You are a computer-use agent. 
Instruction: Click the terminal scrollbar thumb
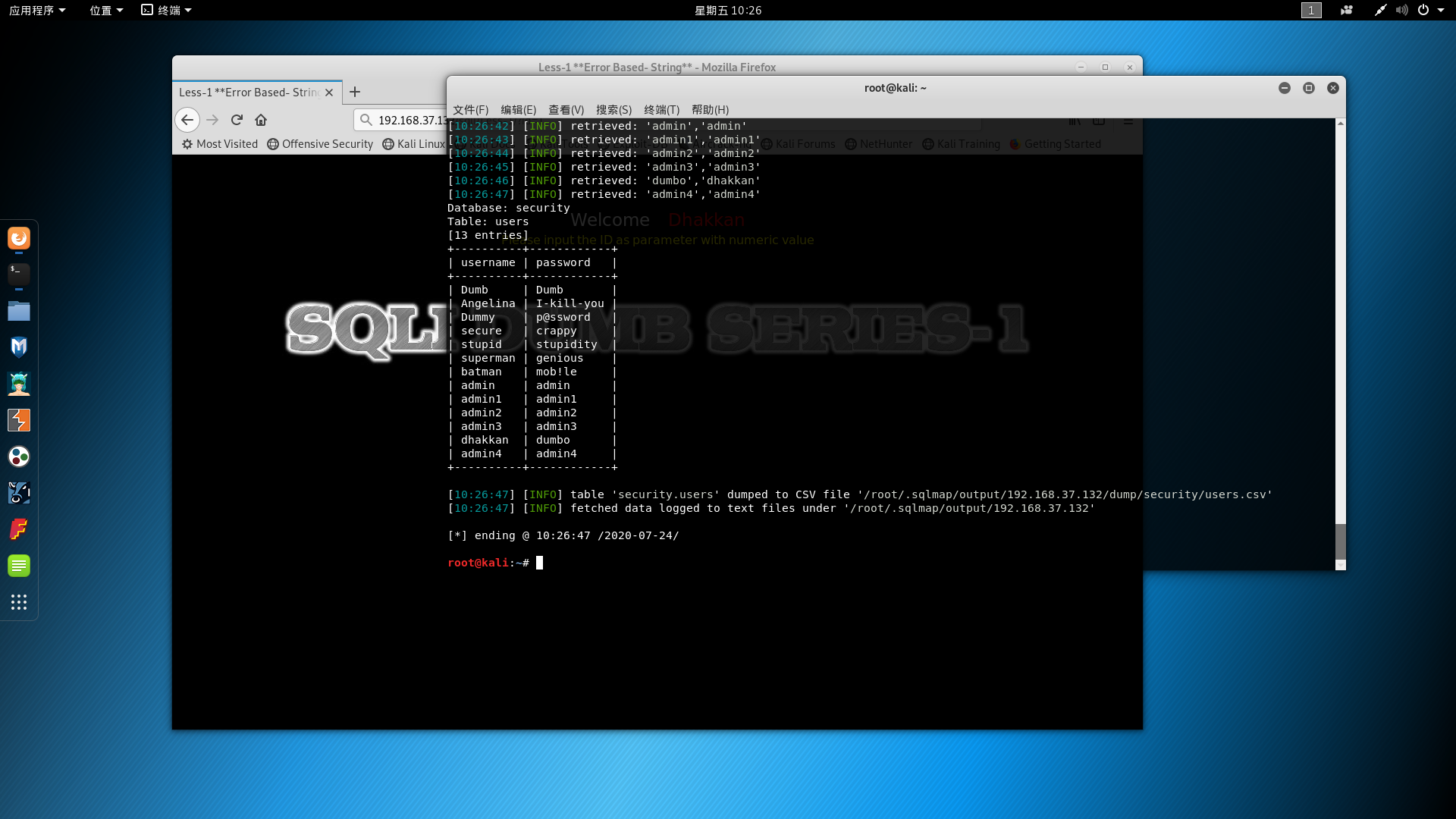tap(1340, 541)
